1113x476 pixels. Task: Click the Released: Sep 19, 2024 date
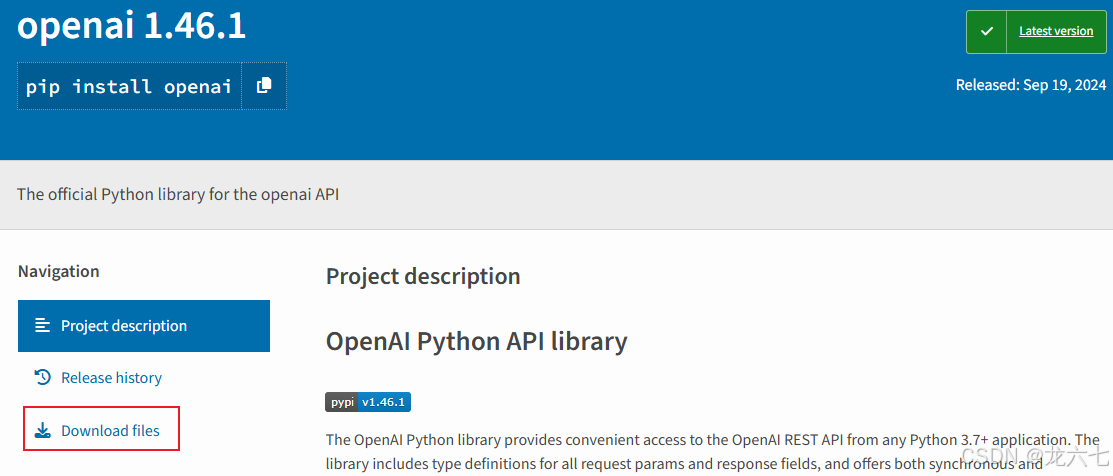coord(1031,84)
